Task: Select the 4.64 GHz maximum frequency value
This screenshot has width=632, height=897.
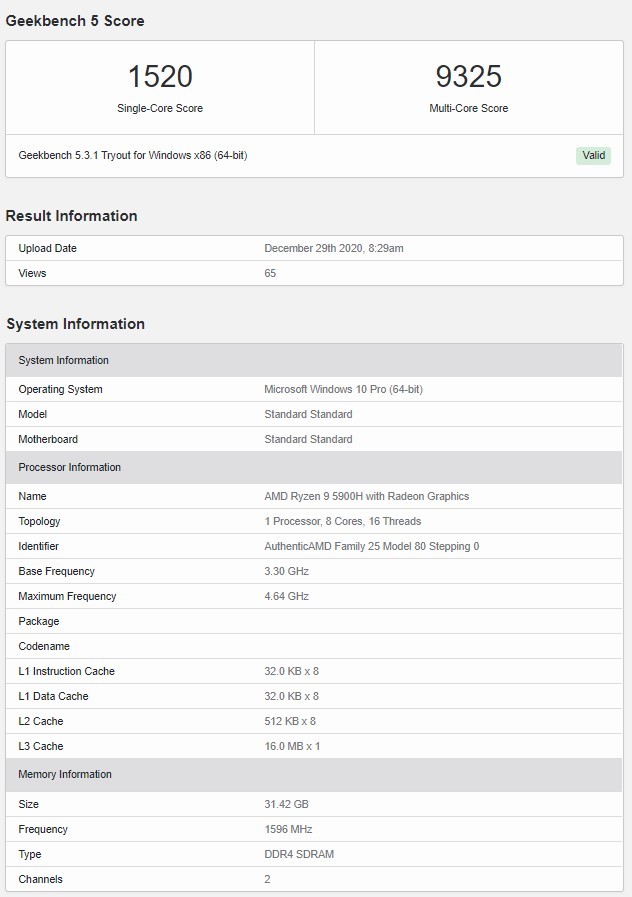Action: point(287,596)
